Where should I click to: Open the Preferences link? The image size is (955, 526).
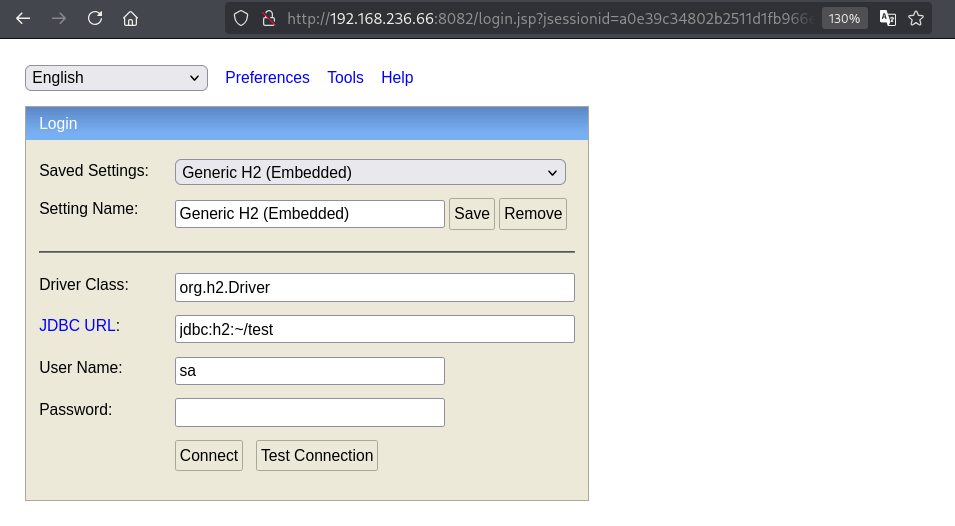click(x=267, y=77)
